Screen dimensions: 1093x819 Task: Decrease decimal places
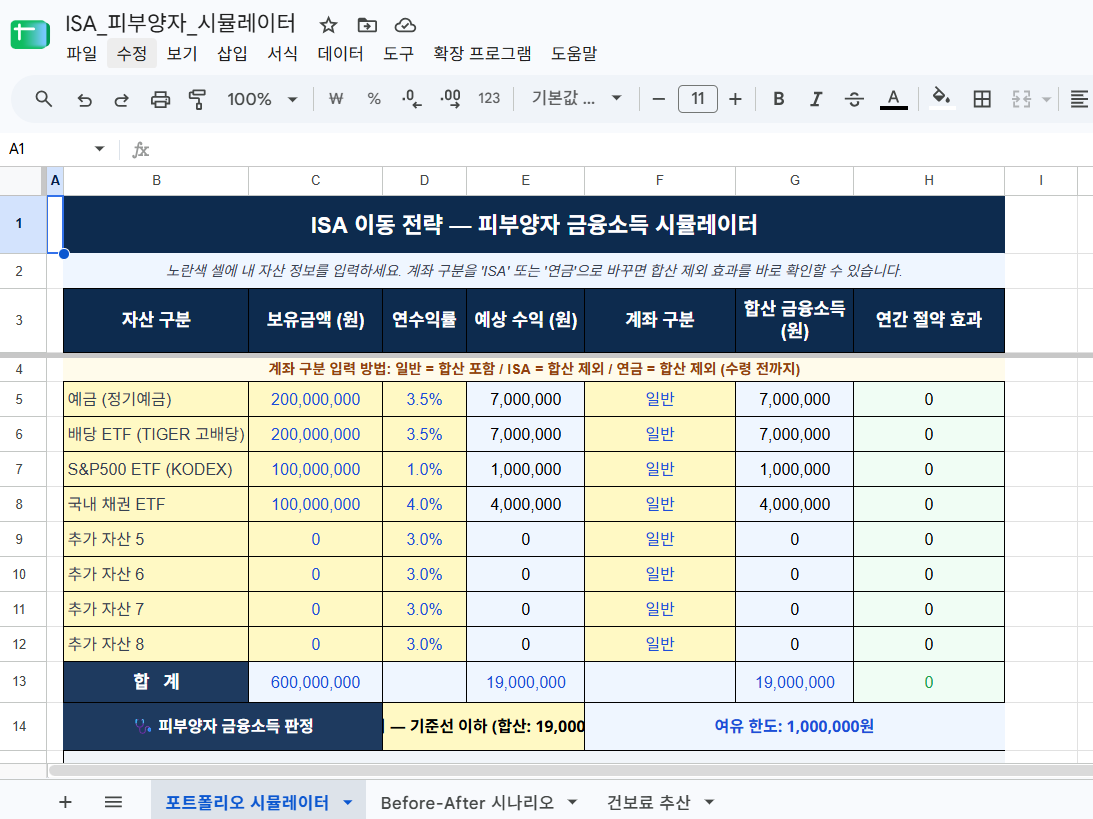[411, 99]
